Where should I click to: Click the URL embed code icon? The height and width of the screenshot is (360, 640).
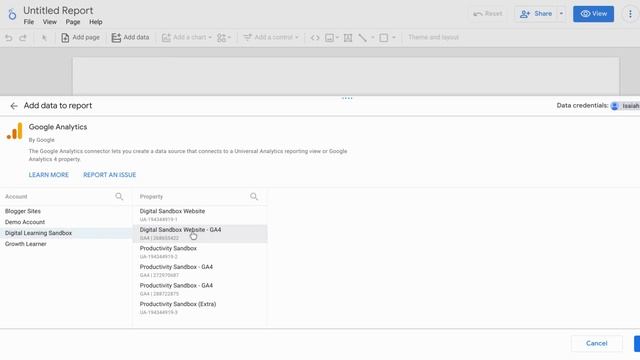315,38
